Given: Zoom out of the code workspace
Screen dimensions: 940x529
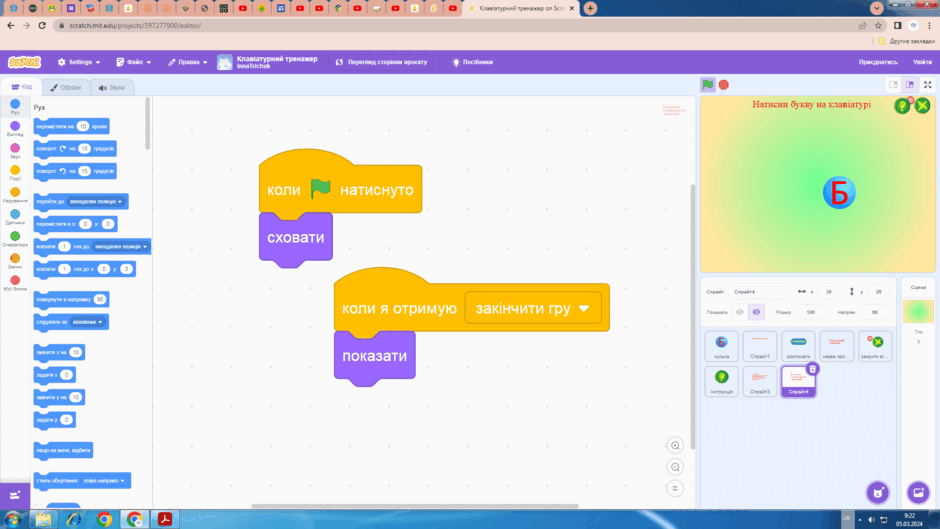Looking at the screenshot, I should (x=675, y=467).
